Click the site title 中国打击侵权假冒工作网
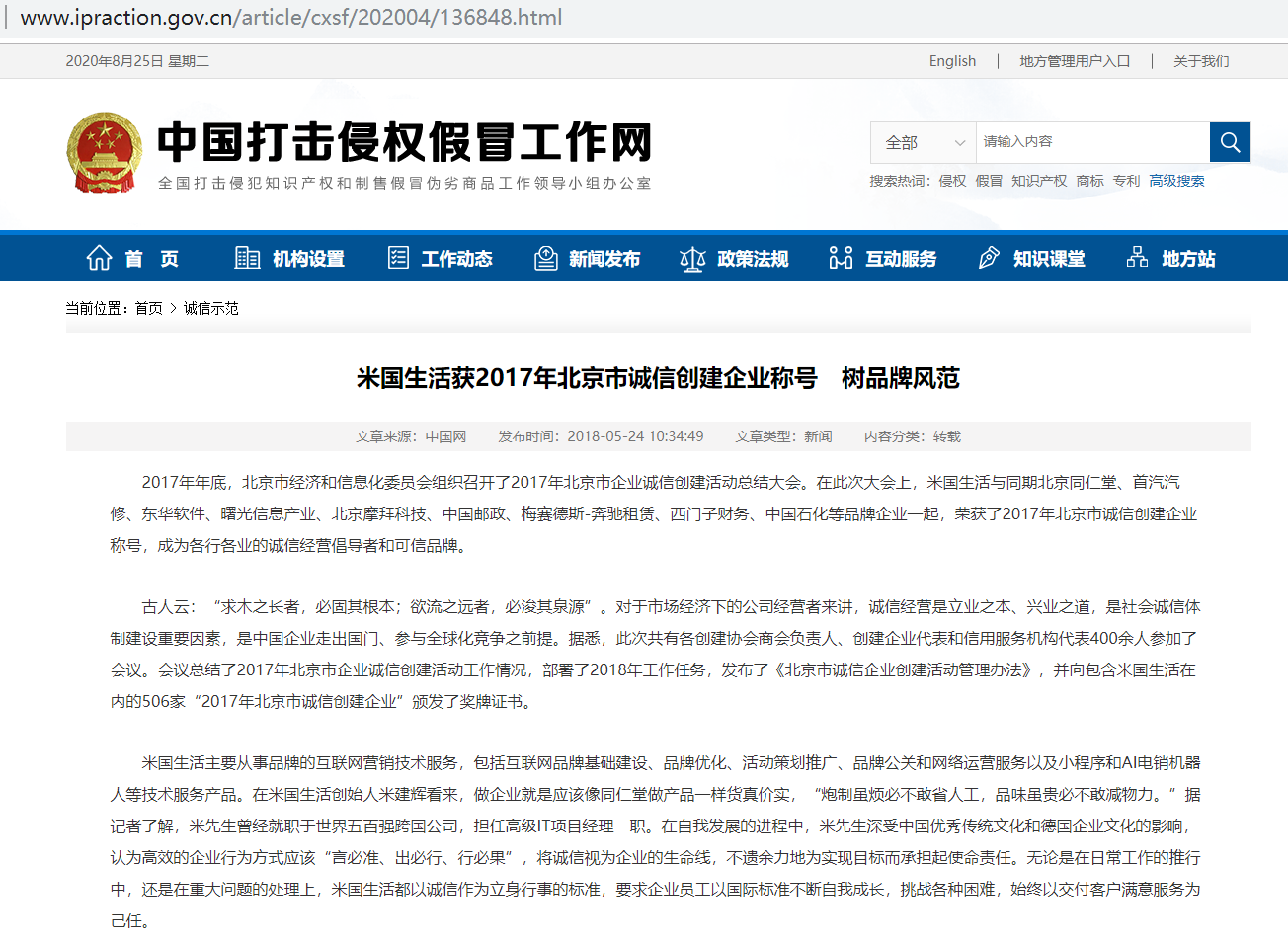The image size is (1288, 944). 405,142
